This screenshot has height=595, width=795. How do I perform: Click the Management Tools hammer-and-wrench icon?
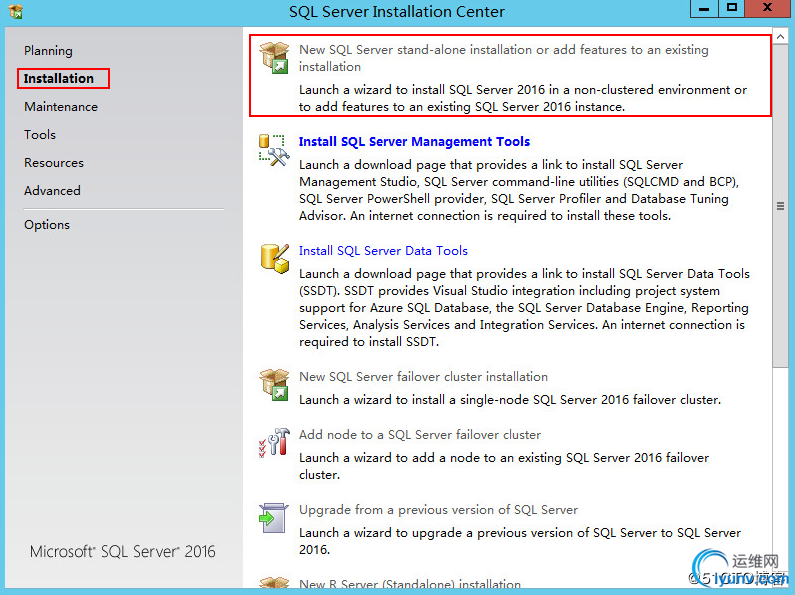(x=274, y=150)
